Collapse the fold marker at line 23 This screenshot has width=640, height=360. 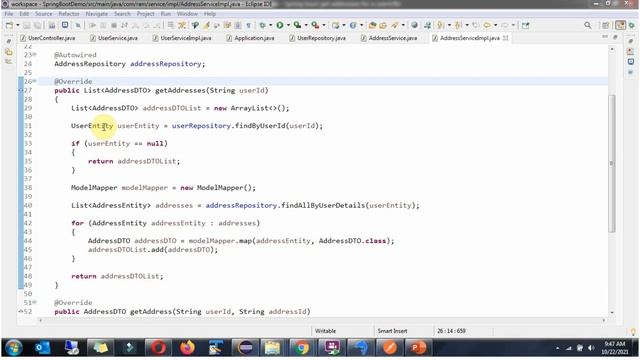[x=35, y=54]
